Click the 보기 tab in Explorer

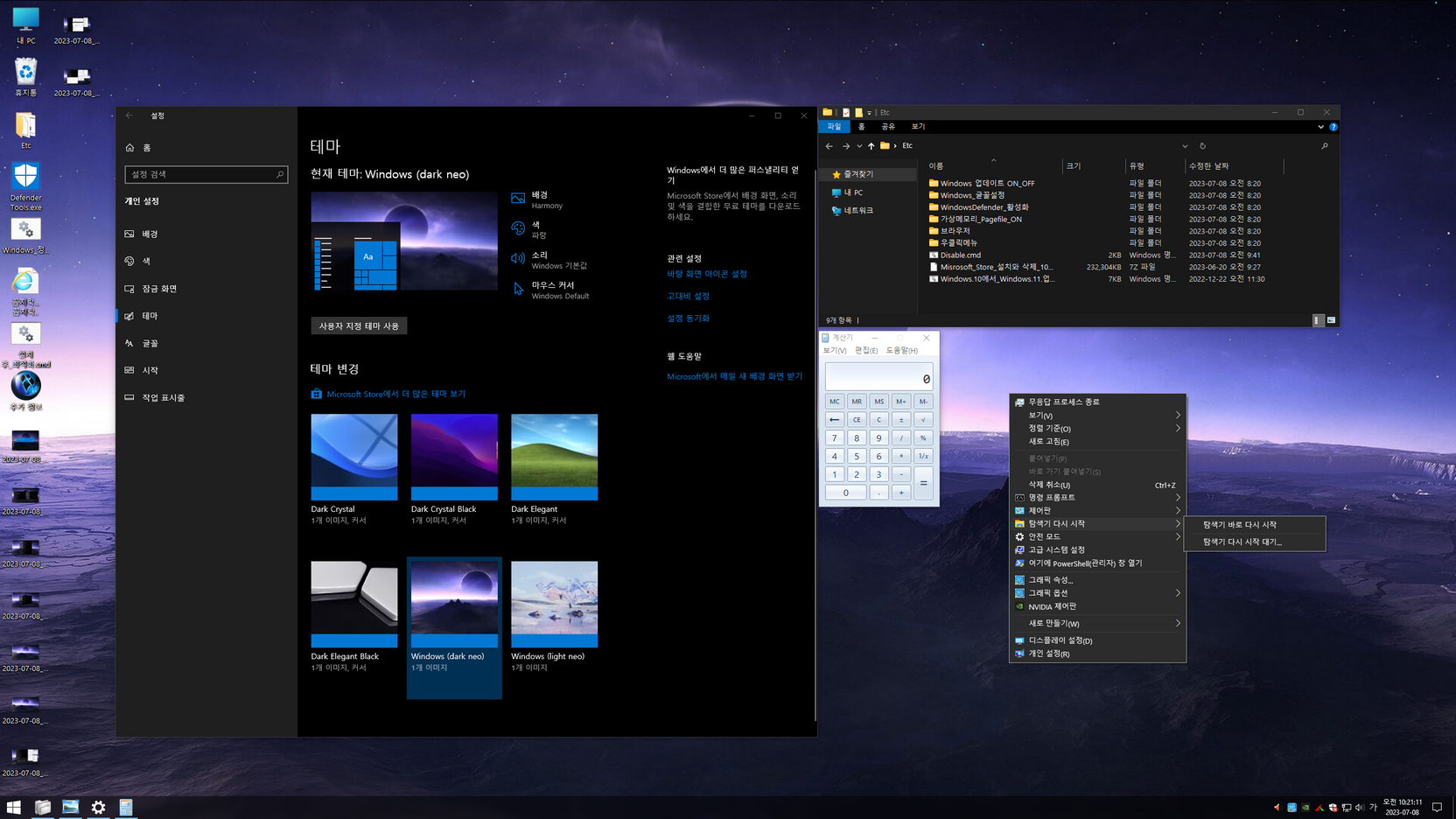pos(918,127)
